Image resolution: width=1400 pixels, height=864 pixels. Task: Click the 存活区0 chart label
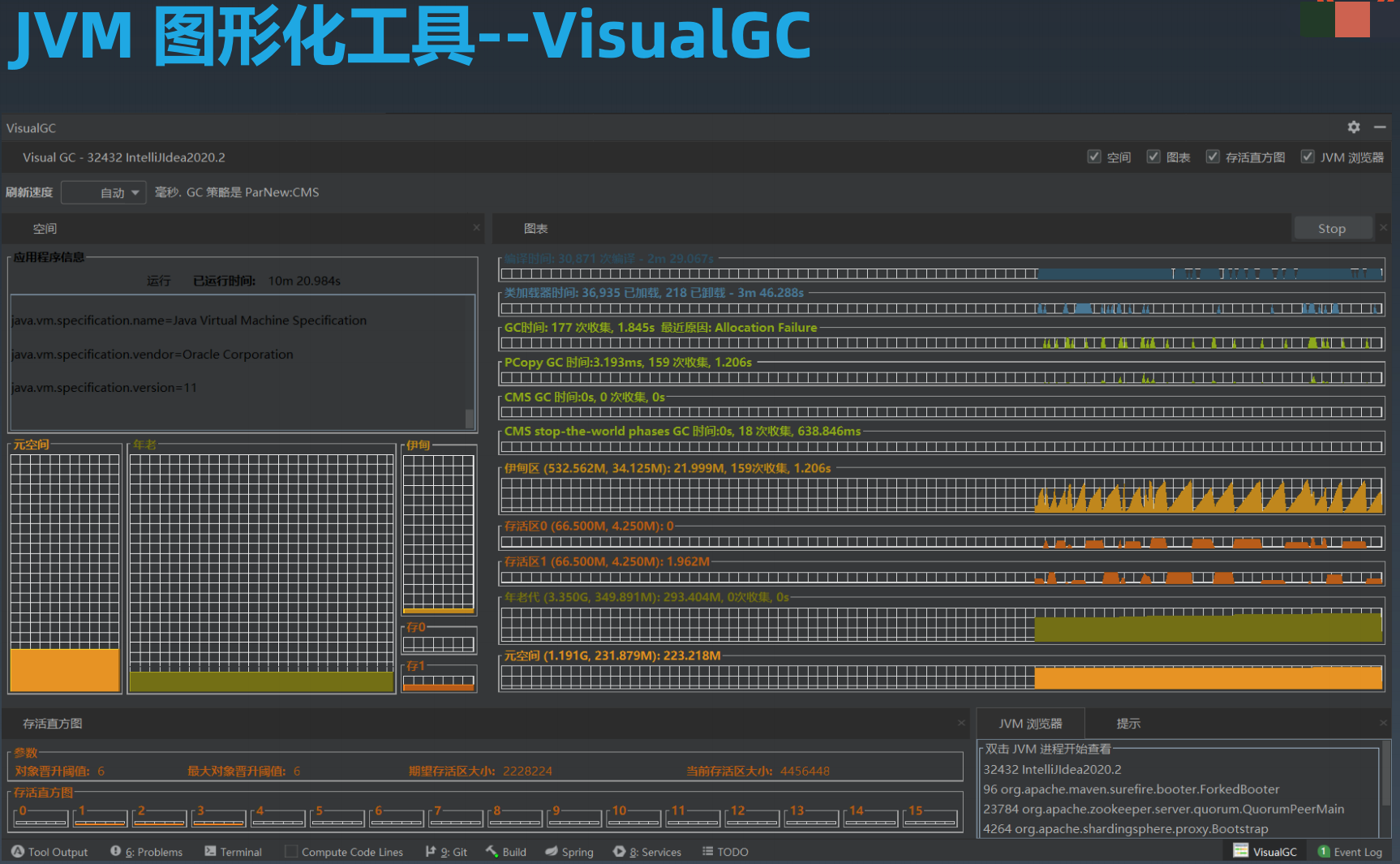coord(589,527)
